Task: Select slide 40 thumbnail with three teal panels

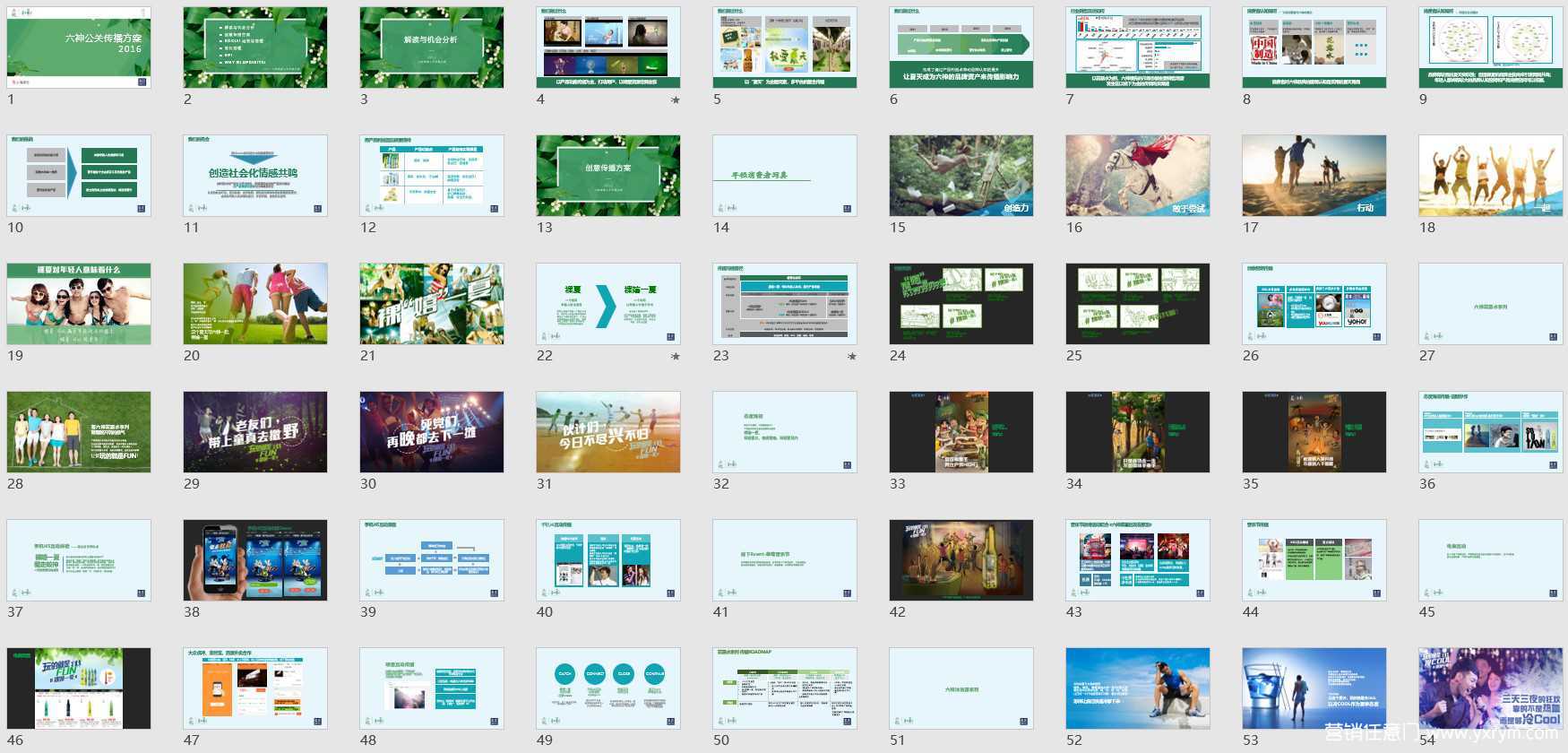Action: (608, 560)
